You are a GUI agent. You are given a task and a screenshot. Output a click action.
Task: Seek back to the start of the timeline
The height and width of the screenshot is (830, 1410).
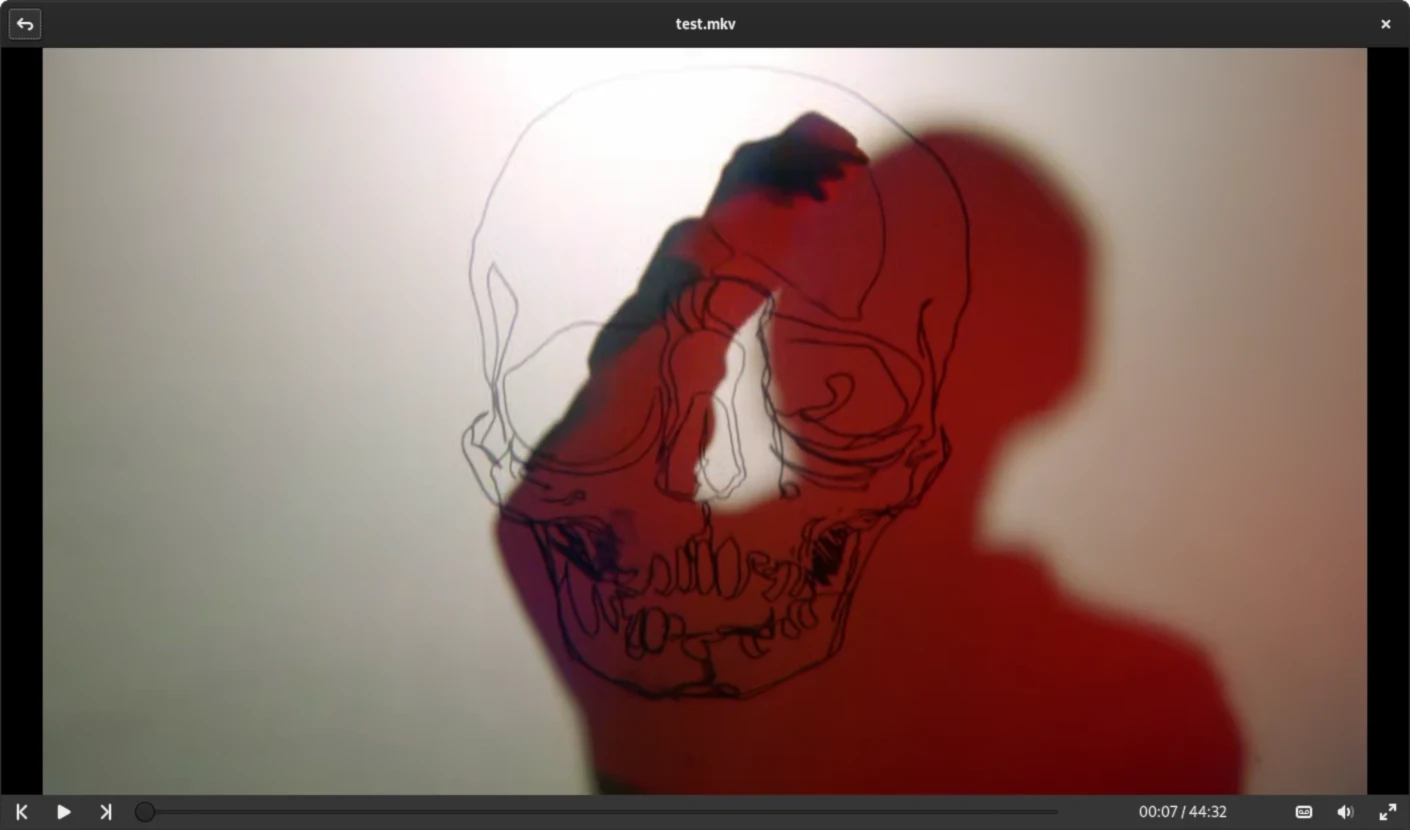[138, 812]
